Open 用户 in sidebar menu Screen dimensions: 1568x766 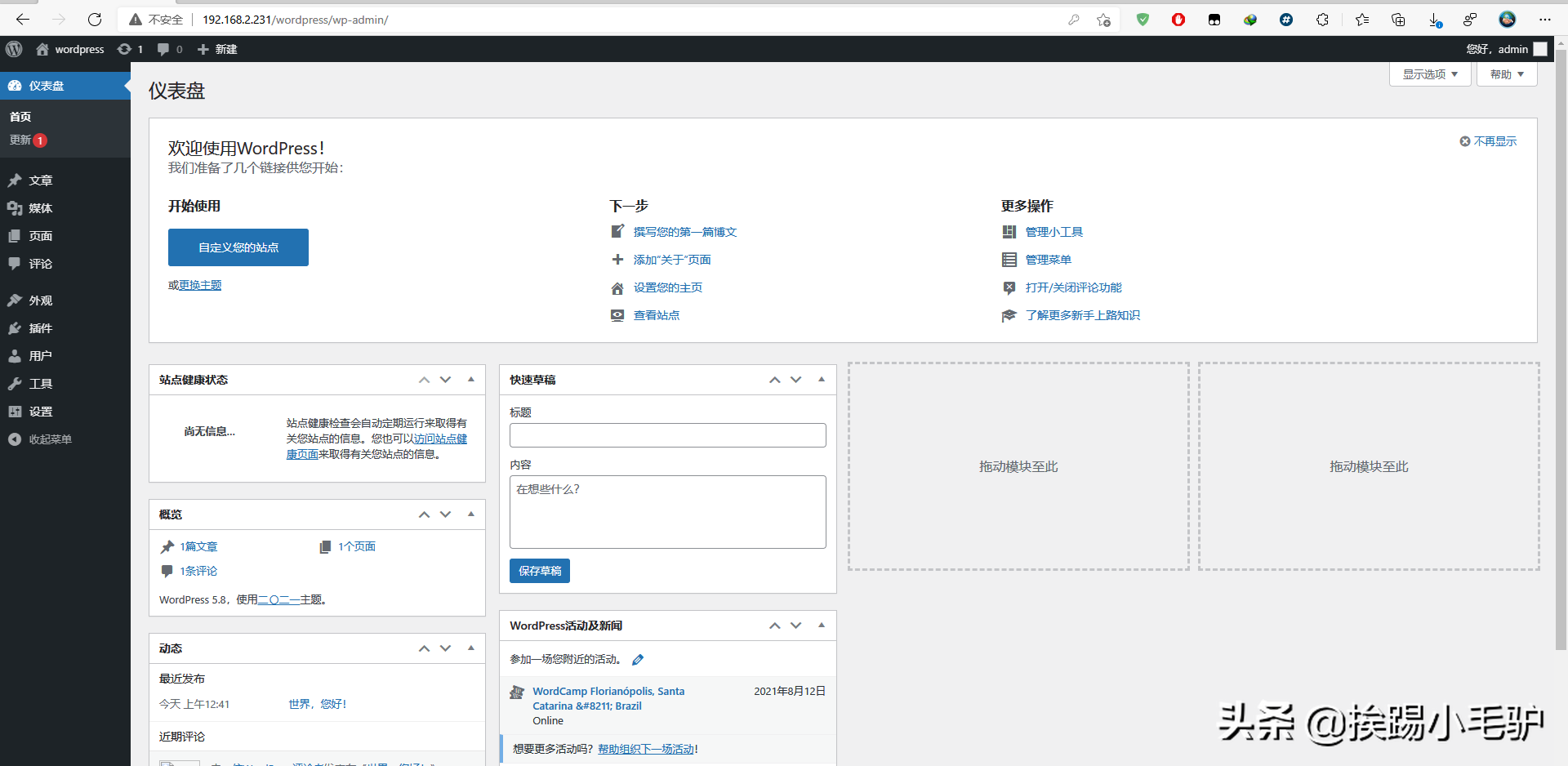pyautogui.click(x=65, y=356)
